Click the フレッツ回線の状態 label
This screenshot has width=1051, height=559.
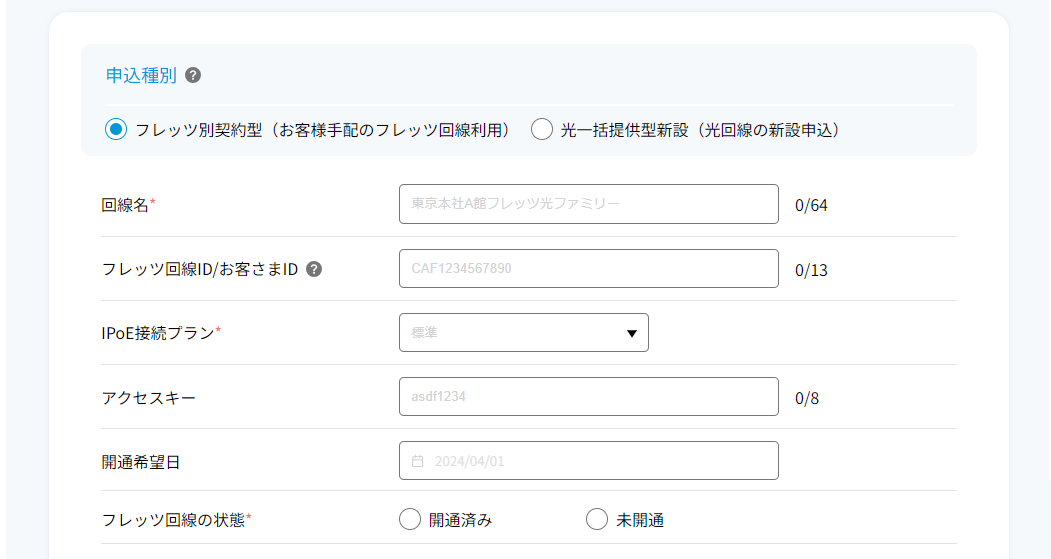click(174, 519)
